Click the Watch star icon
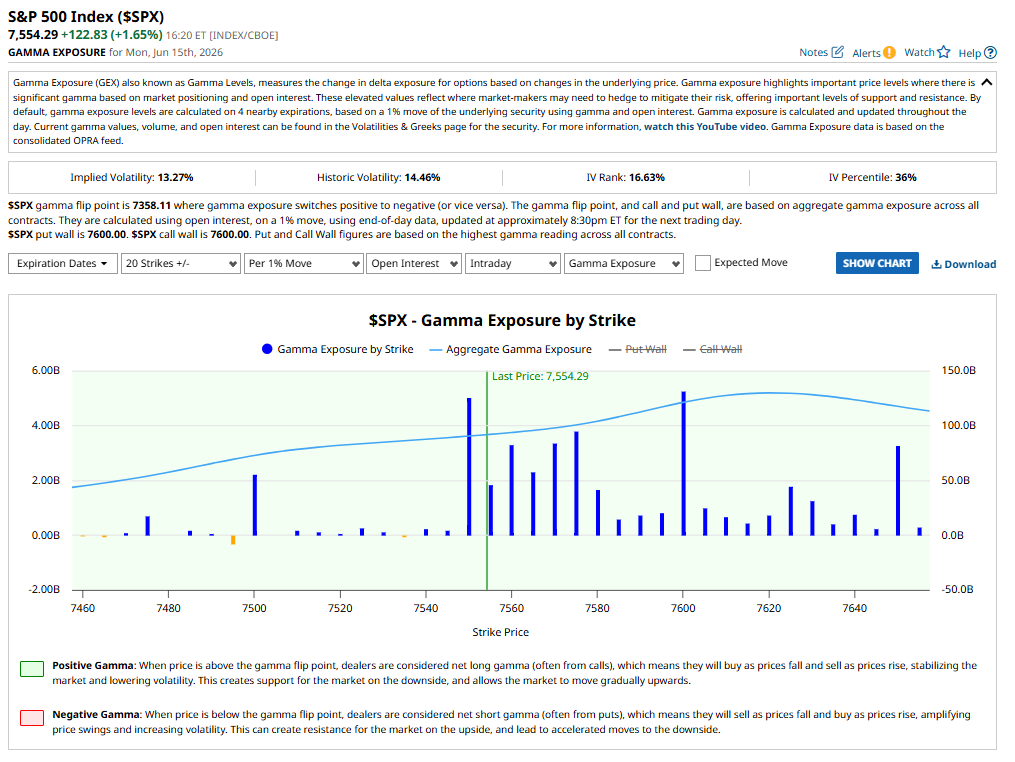Viewport: 1015px width, 762px height. coord(944,52)
